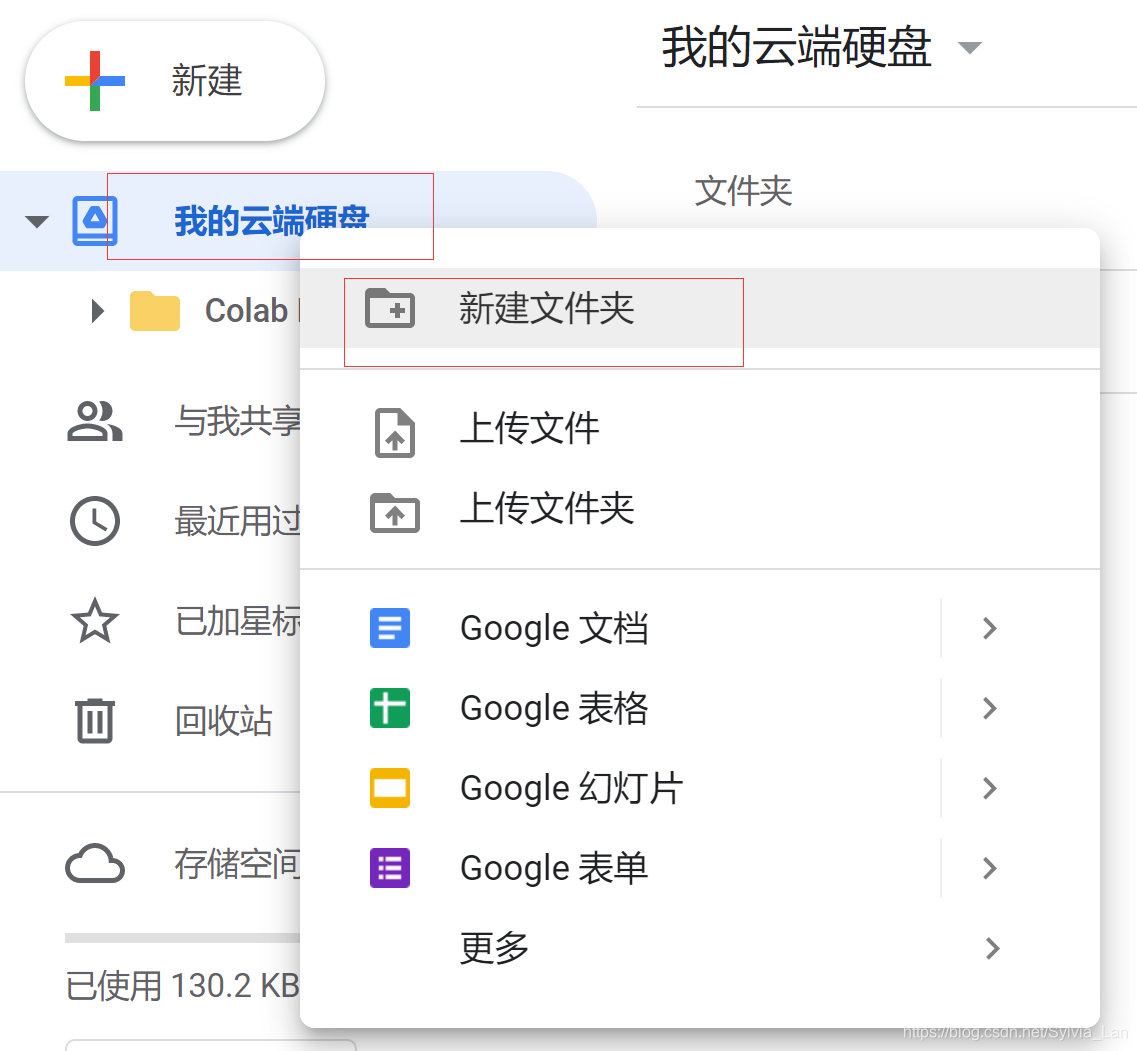Click the upload file icon
The height and width of the screenshot is (1051, 1137).
394,432
